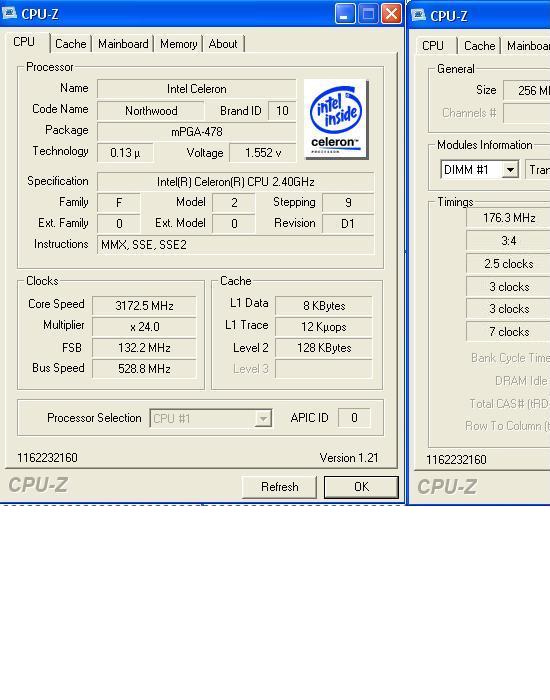
Task: Maximize button of the first CPU-Z window
Action: tap(368, 14)
